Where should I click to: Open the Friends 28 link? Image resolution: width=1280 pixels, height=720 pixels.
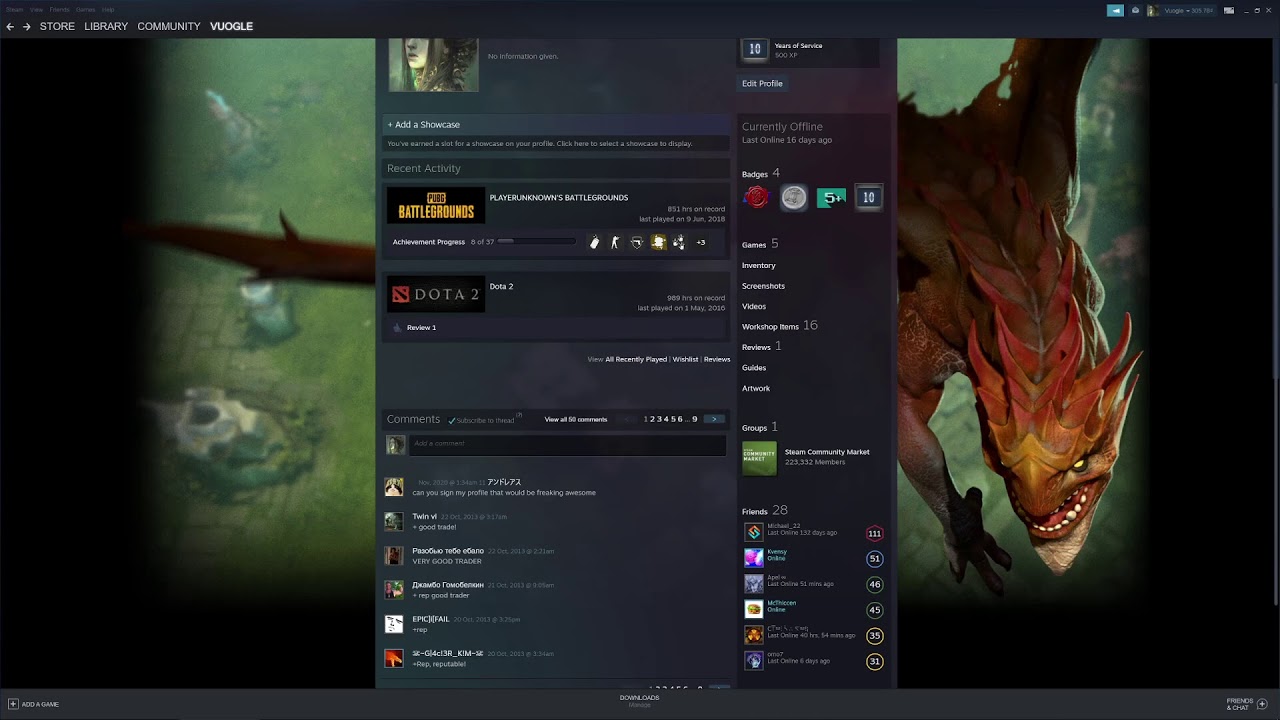click(x=765, y=511)
